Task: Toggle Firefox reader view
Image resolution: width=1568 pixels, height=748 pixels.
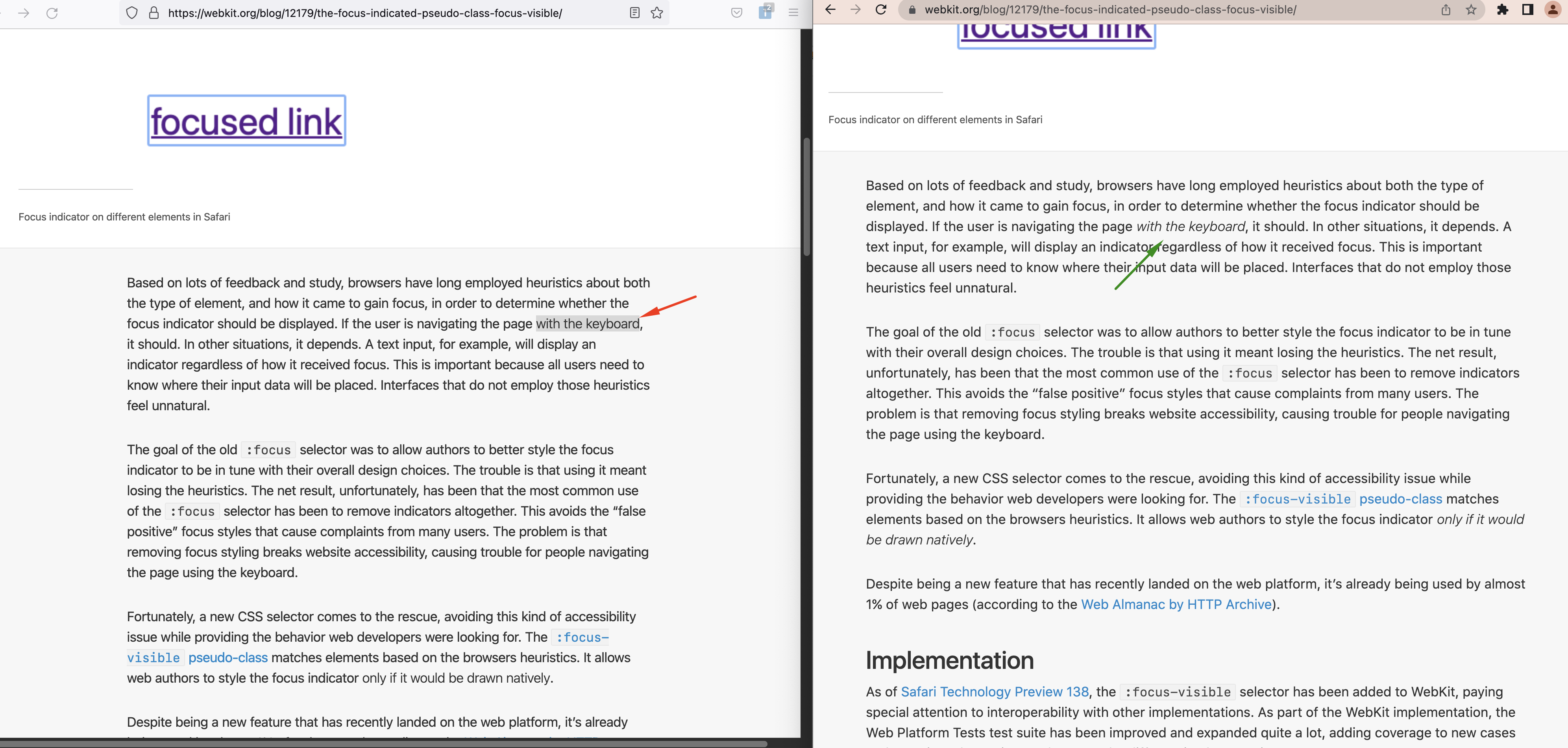Action: [x=635, y=12]
